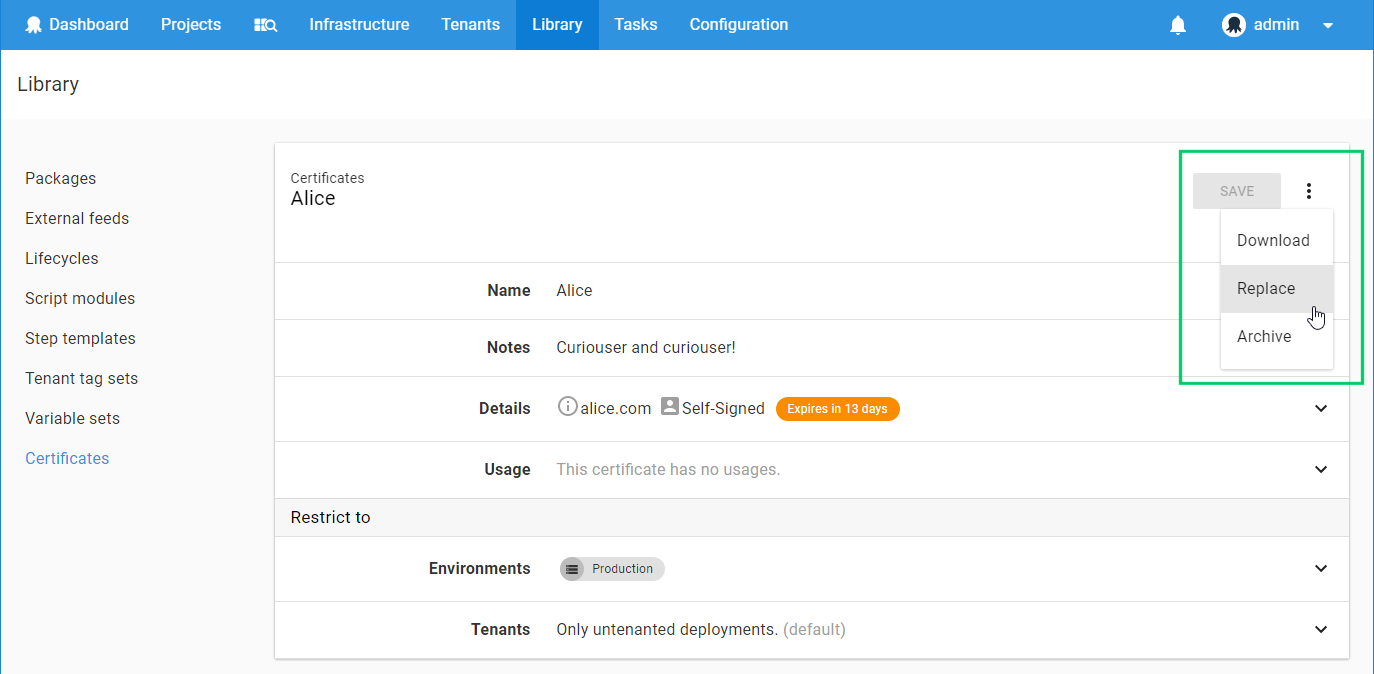Open Variable sets in the sidebar

coord(72,418)
